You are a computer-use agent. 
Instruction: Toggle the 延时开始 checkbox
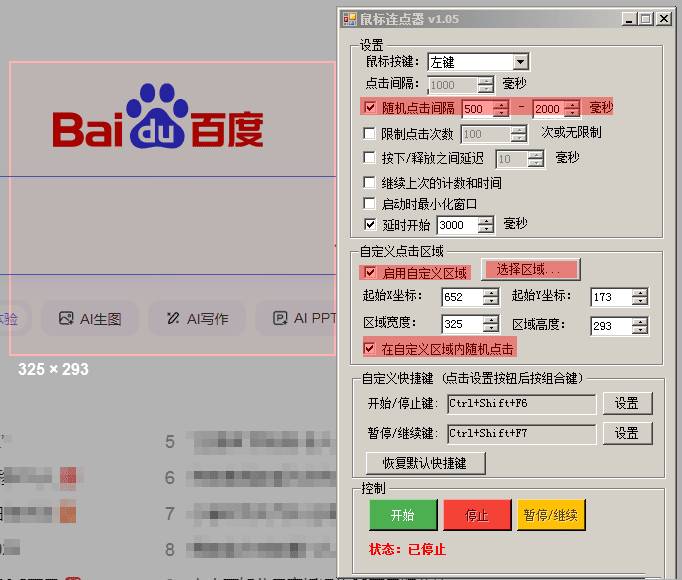coord(370,225)
